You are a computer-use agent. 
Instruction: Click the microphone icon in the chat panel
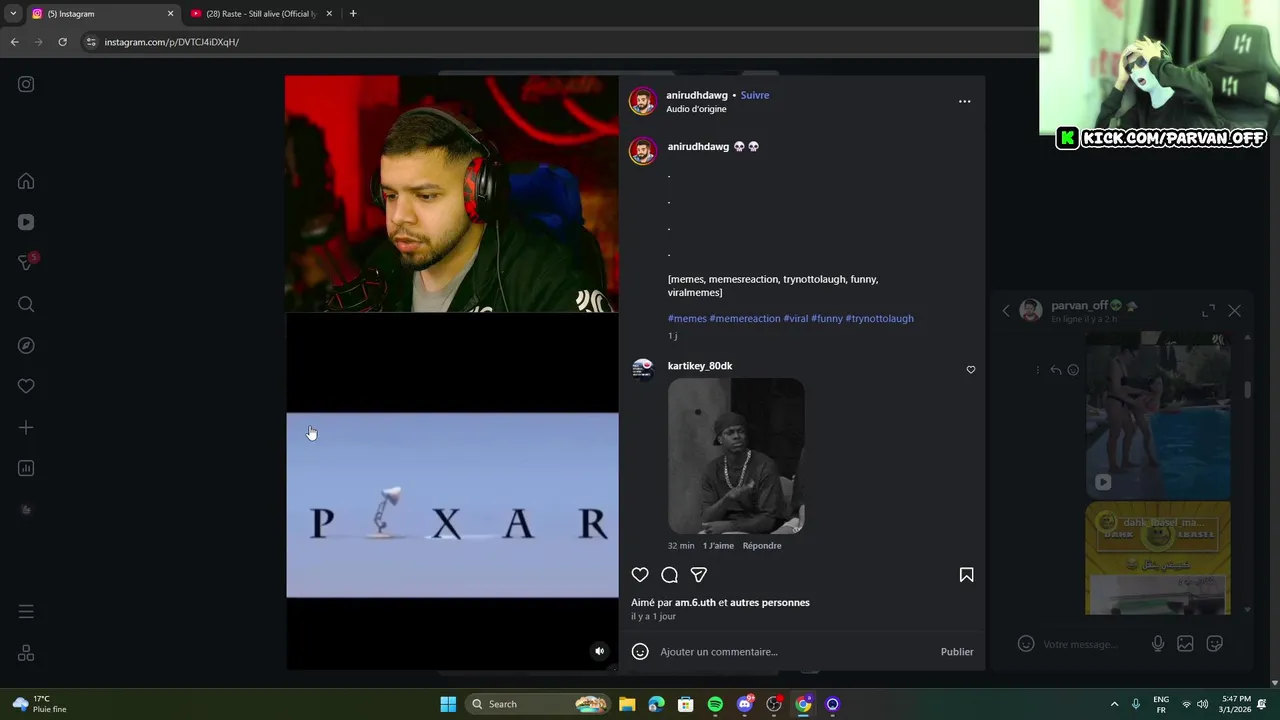pyautogui.click(x=1158, y=644)
